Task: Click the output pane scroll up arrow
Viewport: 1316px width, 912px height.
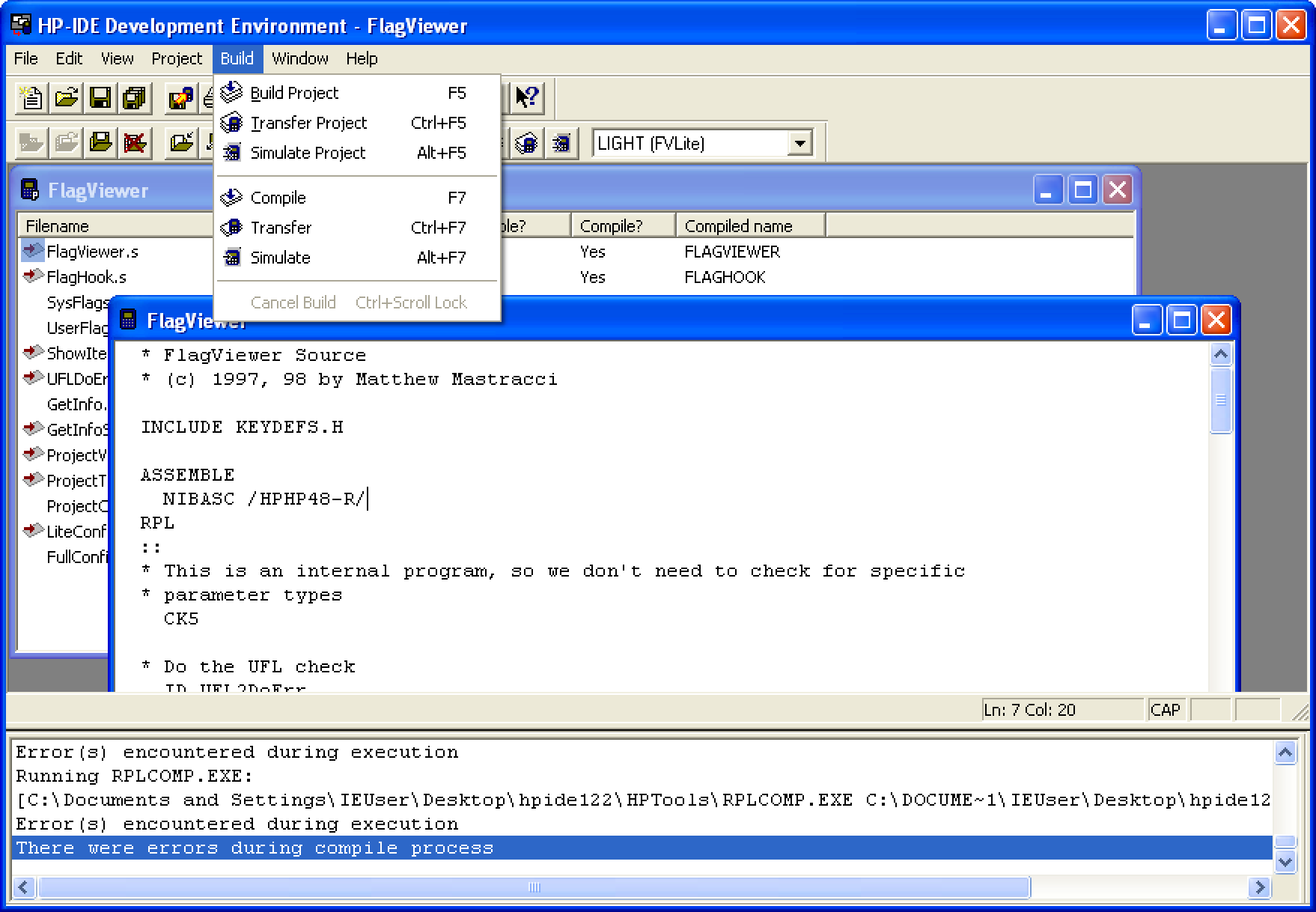Action: click(x=1285, y=753)
